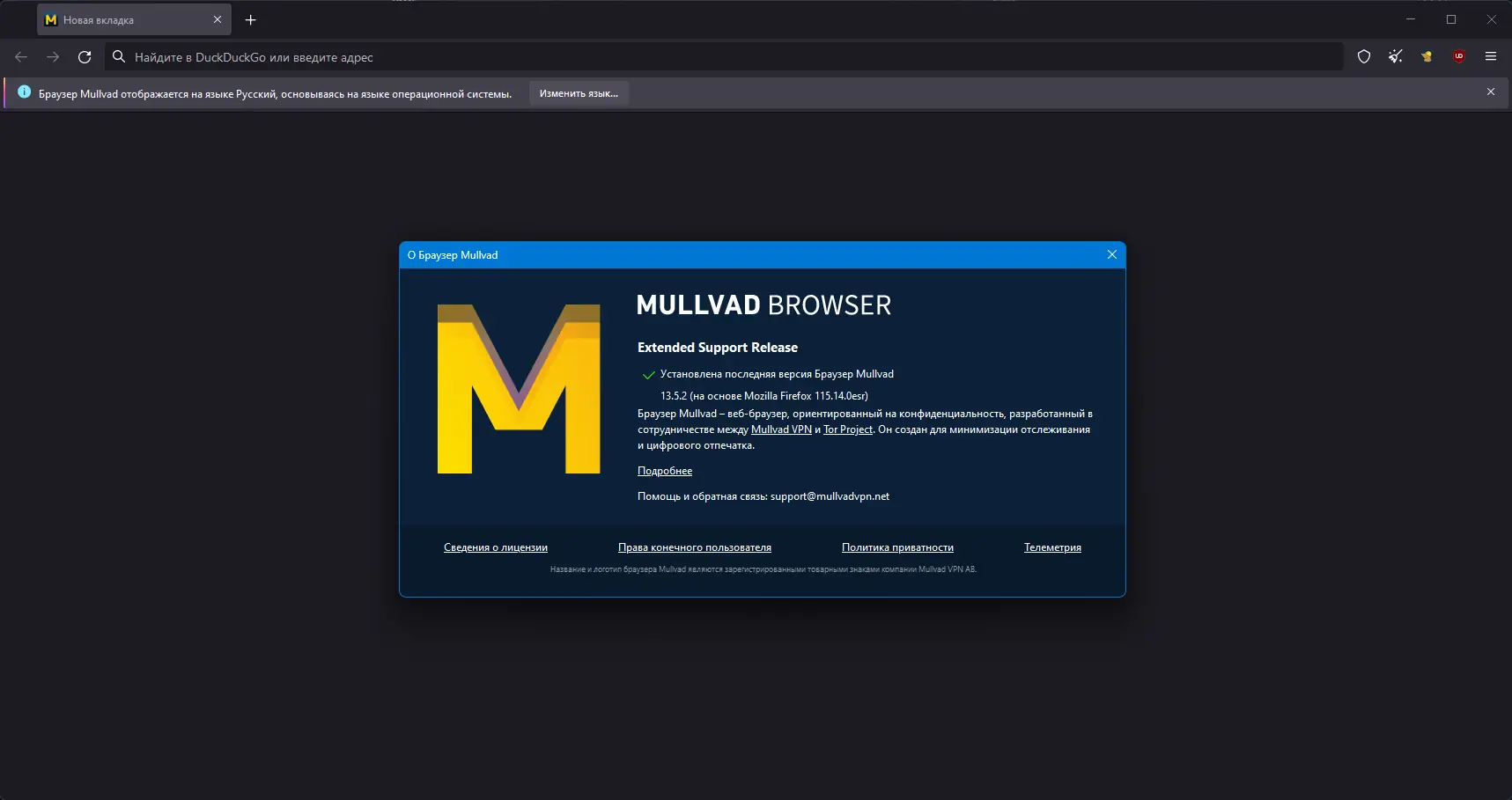The width and height of the screenshot is (1512, 800).
Task: Open the Mullvad VPN link
Action: click(x=781, y=429)
